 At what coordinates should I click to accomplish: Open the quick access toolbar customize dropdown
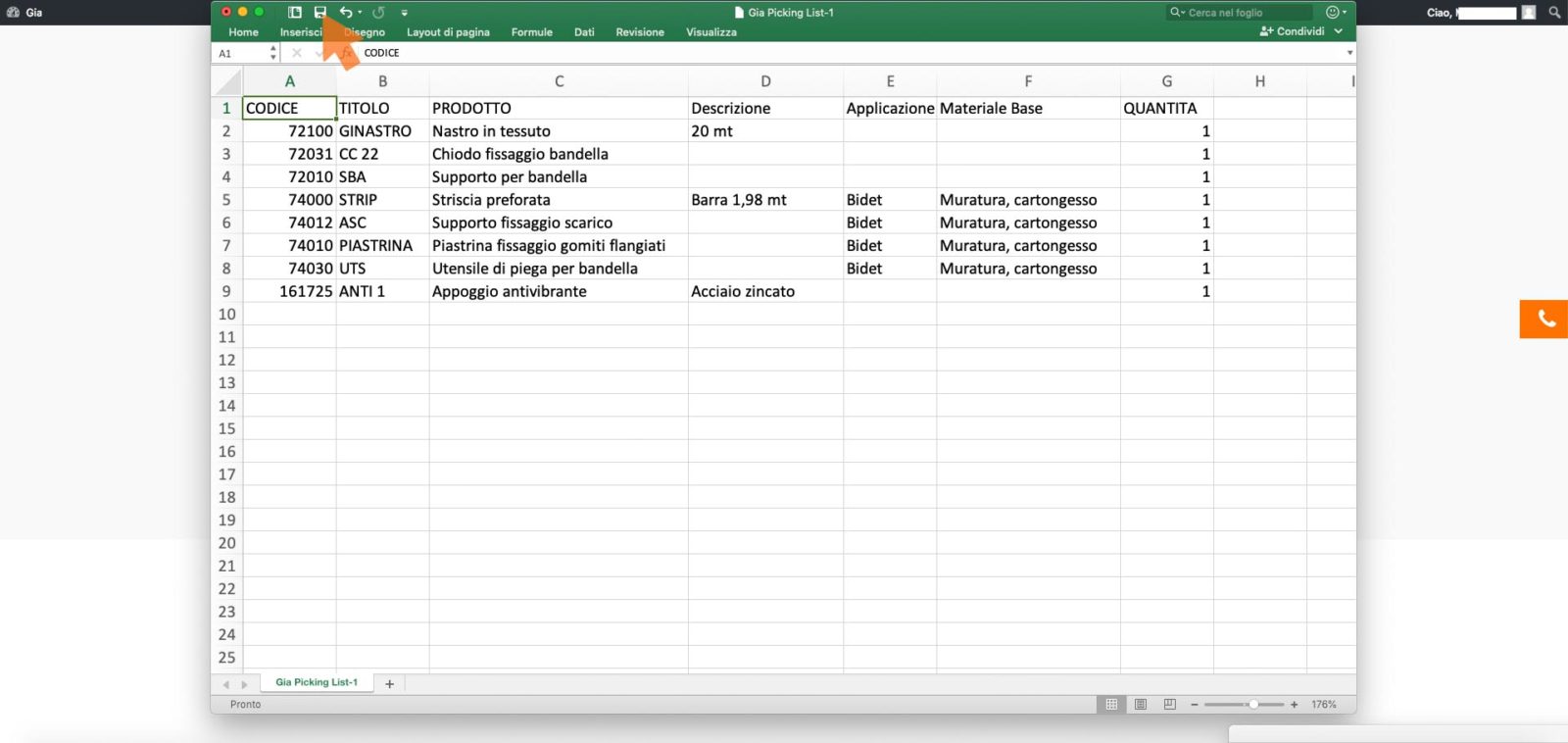[x=405, y=13]
